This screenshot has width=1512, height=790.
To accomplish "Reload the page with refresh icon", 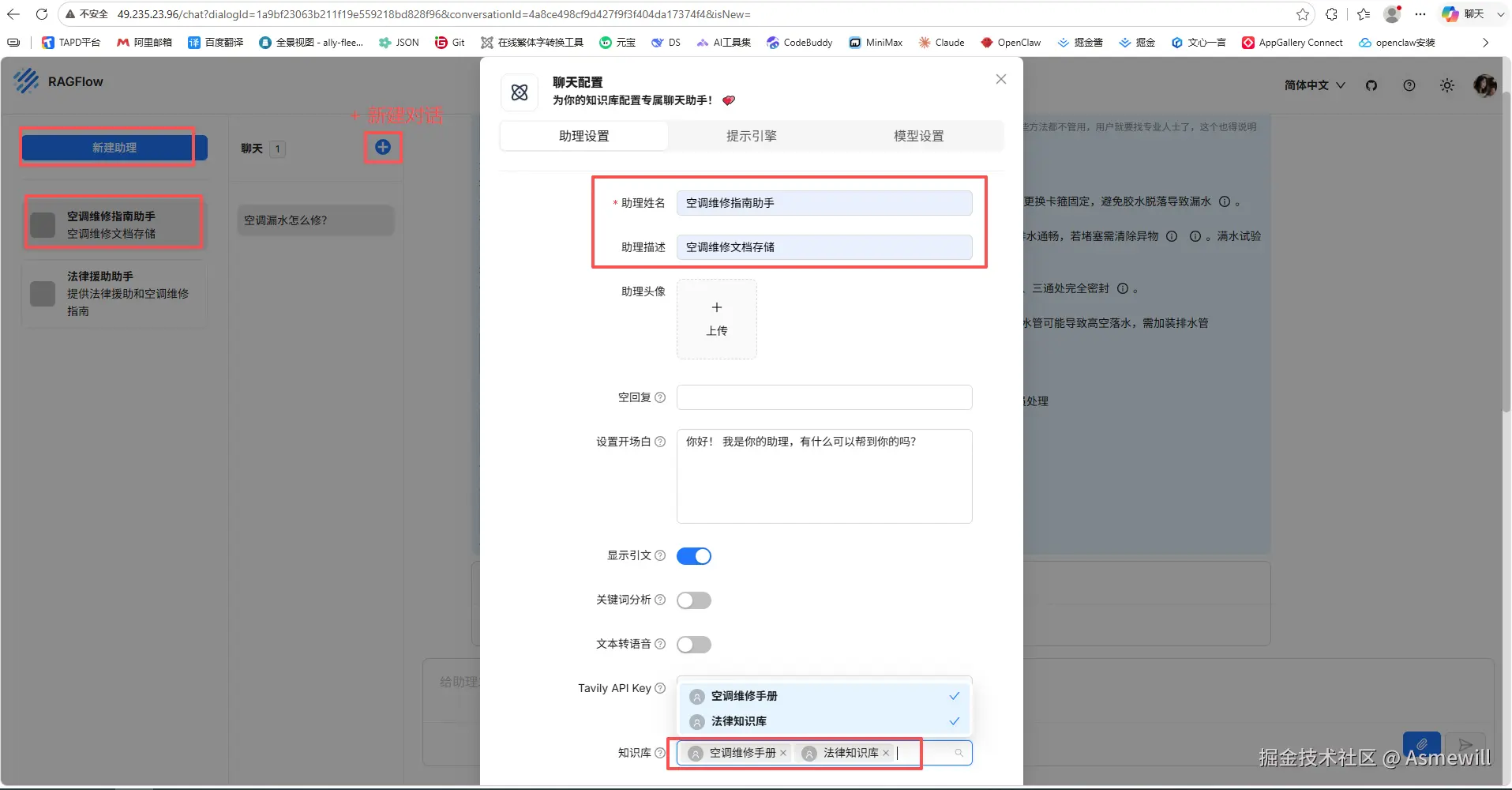I will point(42,14).
